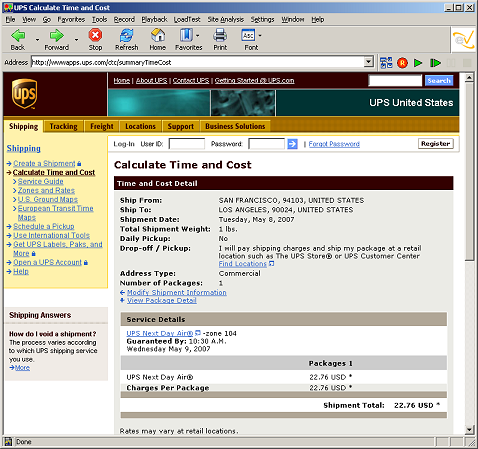Click the Address URL field
The image size is (478, 449).
coord(198,62)
